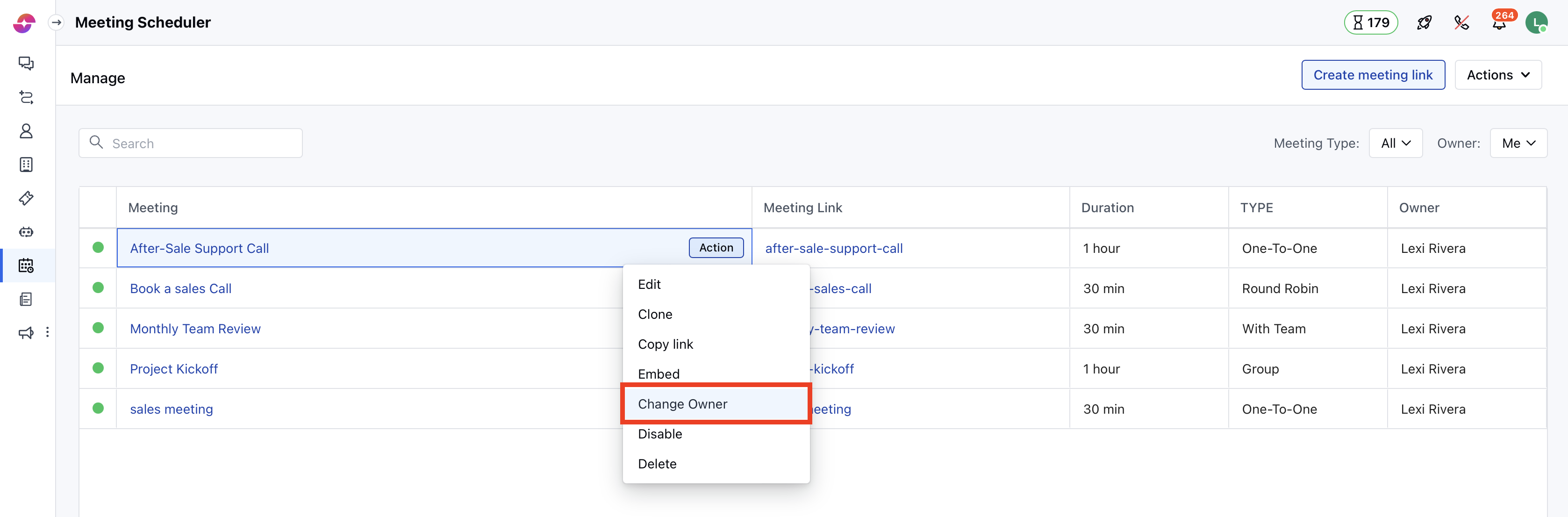The image size is (1568, 517).
Task: Click the notification bell with the 264 badge
Action: pos(1499,23)
